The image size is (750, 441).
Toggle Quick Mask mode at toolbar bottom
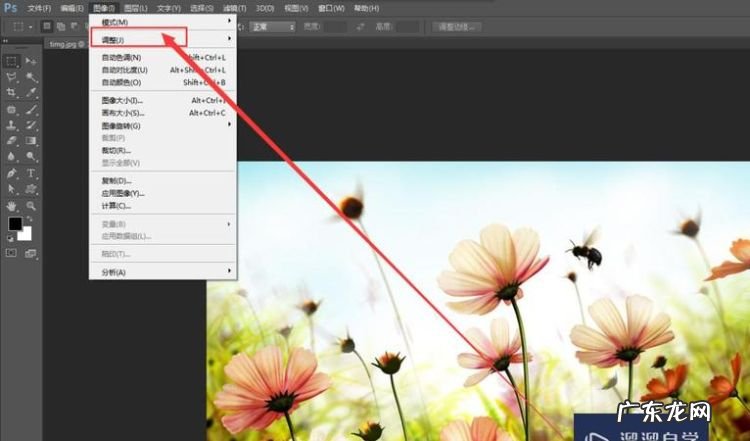(x=12, y=253)
